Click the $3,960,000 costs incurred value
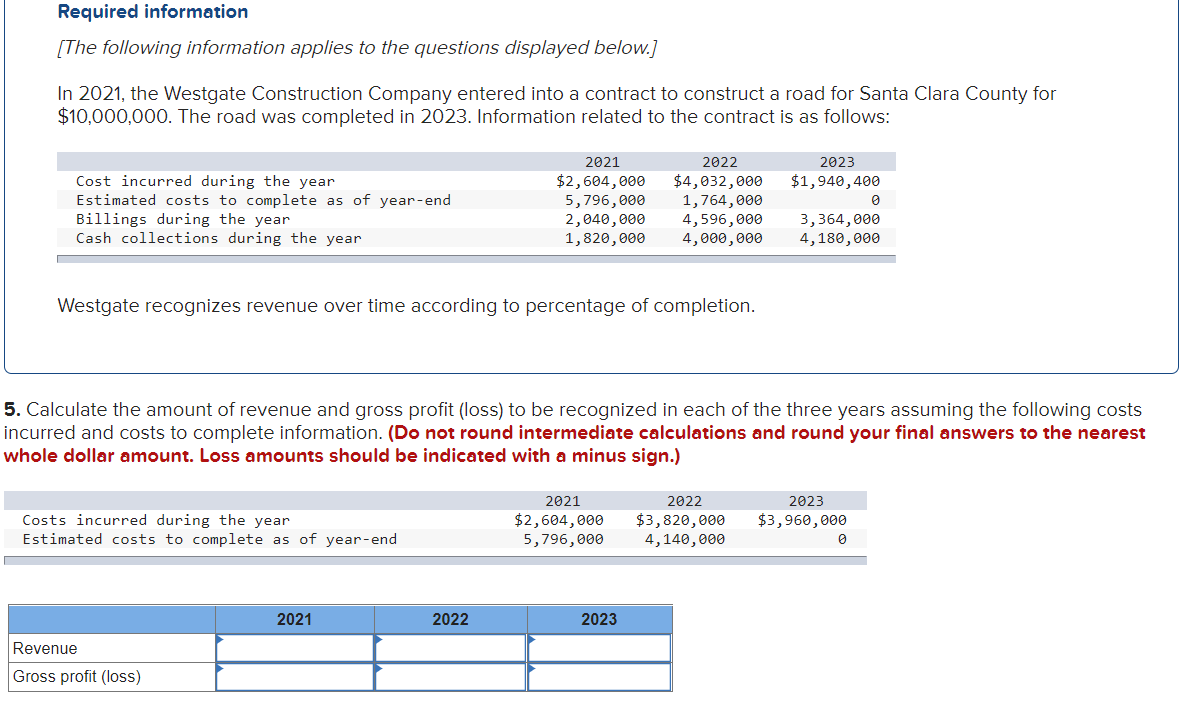1201x704 pixels. coord(802,520)
